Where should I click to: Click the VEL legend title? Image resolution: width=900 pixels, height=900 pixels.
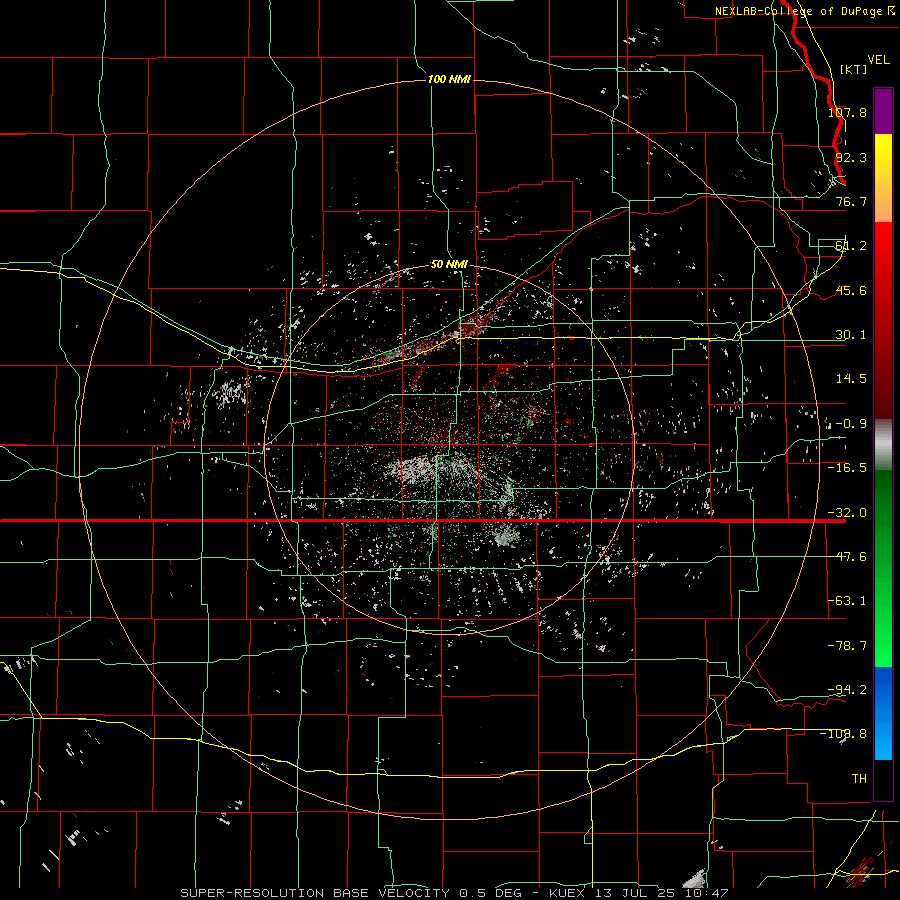pos(878,60)
